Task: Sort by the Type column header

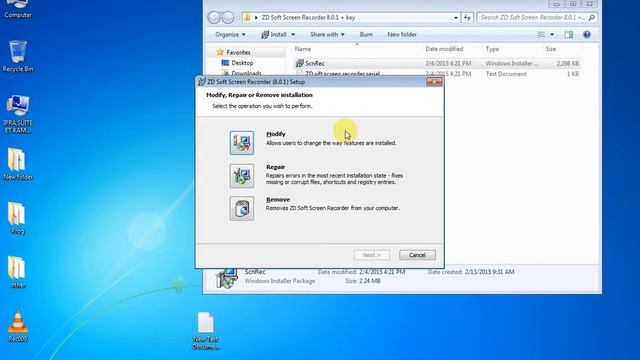Action: [x=492, y=49]
